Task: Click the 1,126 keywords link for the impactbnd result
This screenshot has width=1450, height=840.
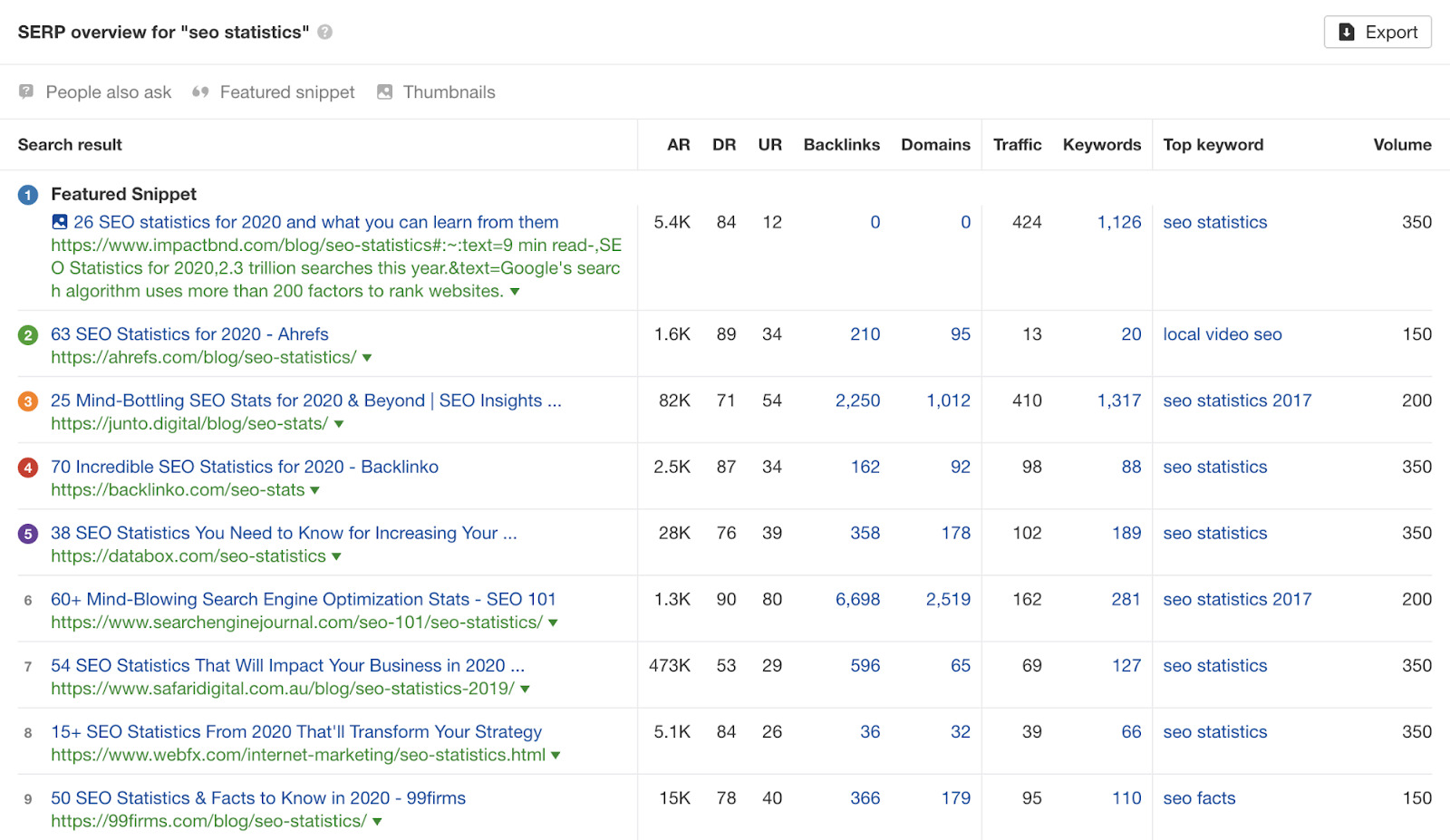Action: 1117,222
